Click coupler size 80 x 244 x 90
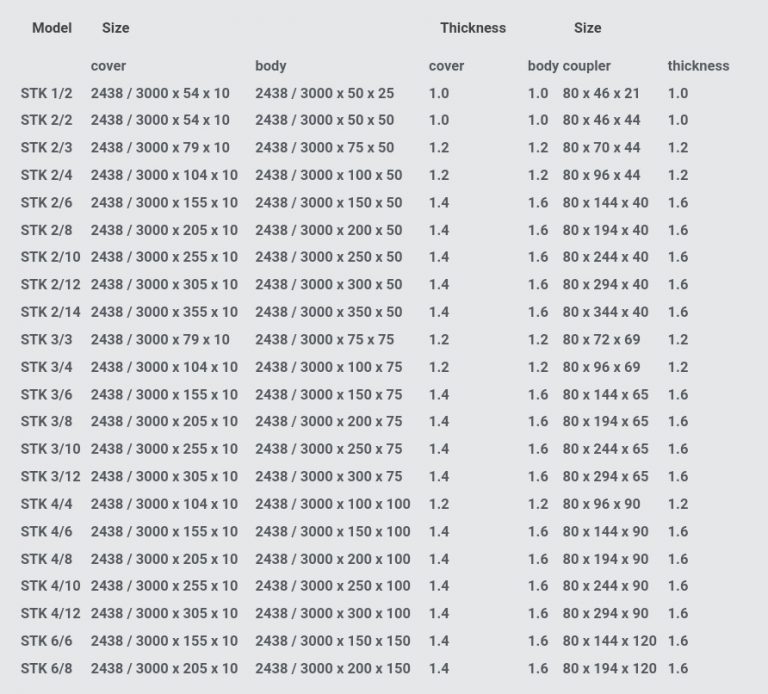 (x=605, y=585)
